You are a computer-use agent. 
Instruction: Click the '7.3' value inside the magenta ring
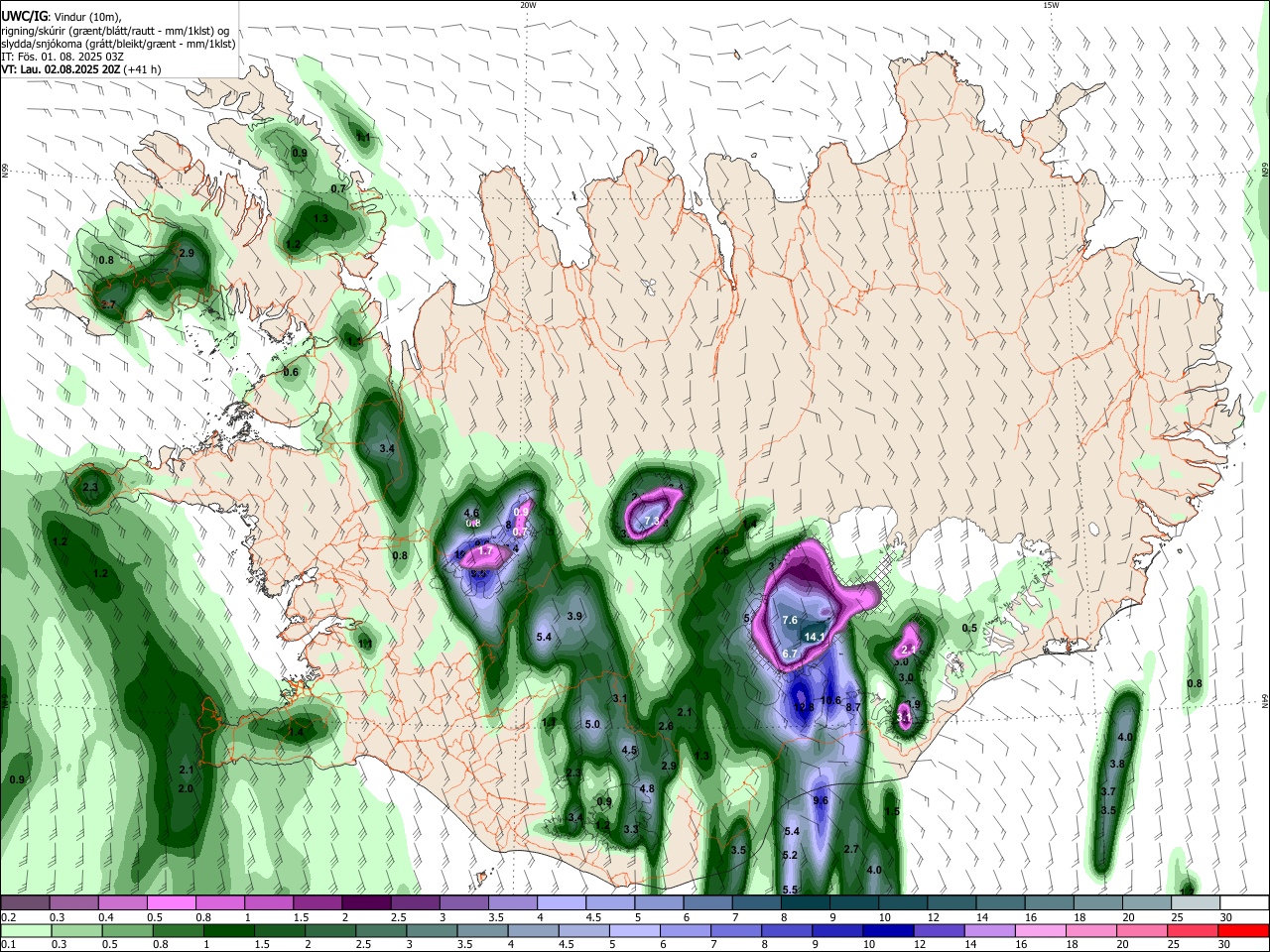652,521
